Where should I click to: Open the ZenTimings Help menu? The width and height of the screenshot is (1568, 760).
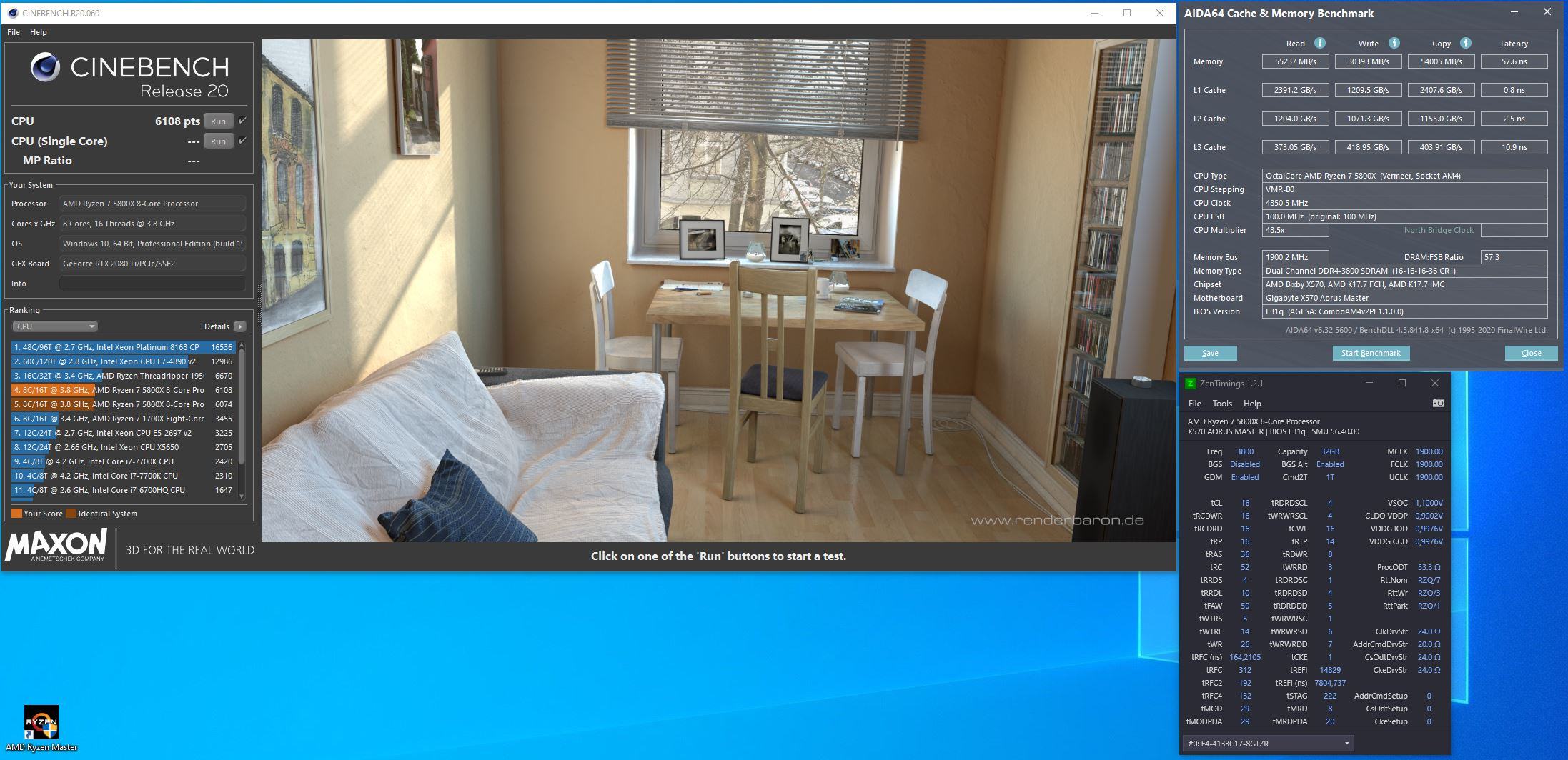(x=1252, y=404)
